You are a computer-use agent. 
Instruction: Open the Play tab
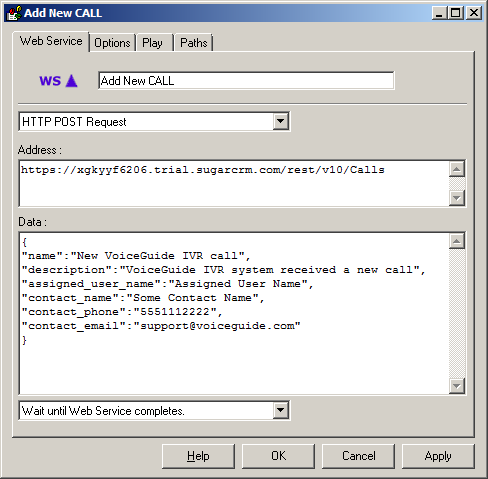point(152,43)
